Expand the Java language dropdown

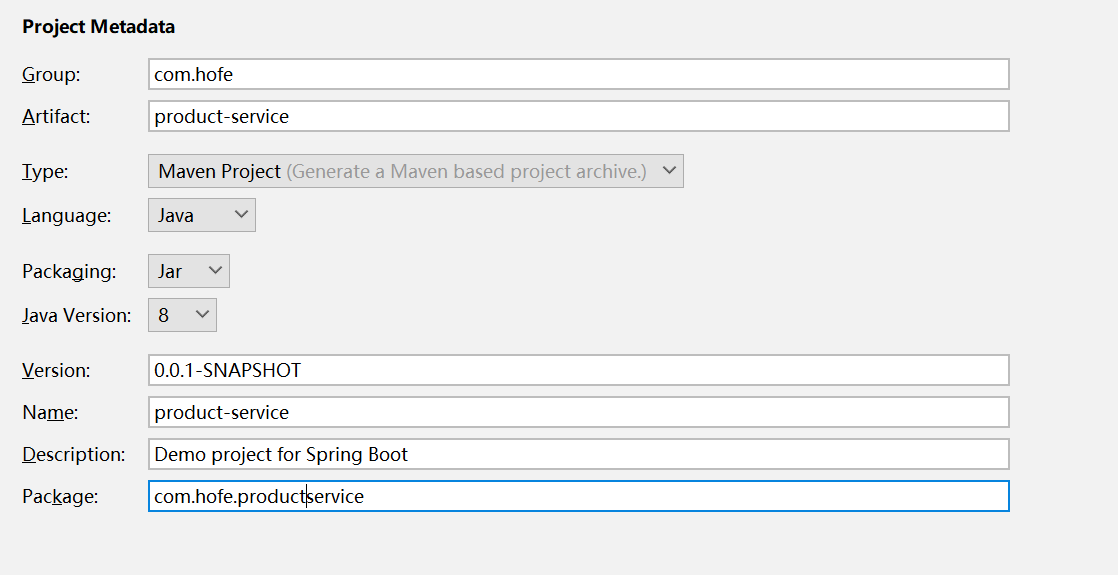click(x=202, y=215)
